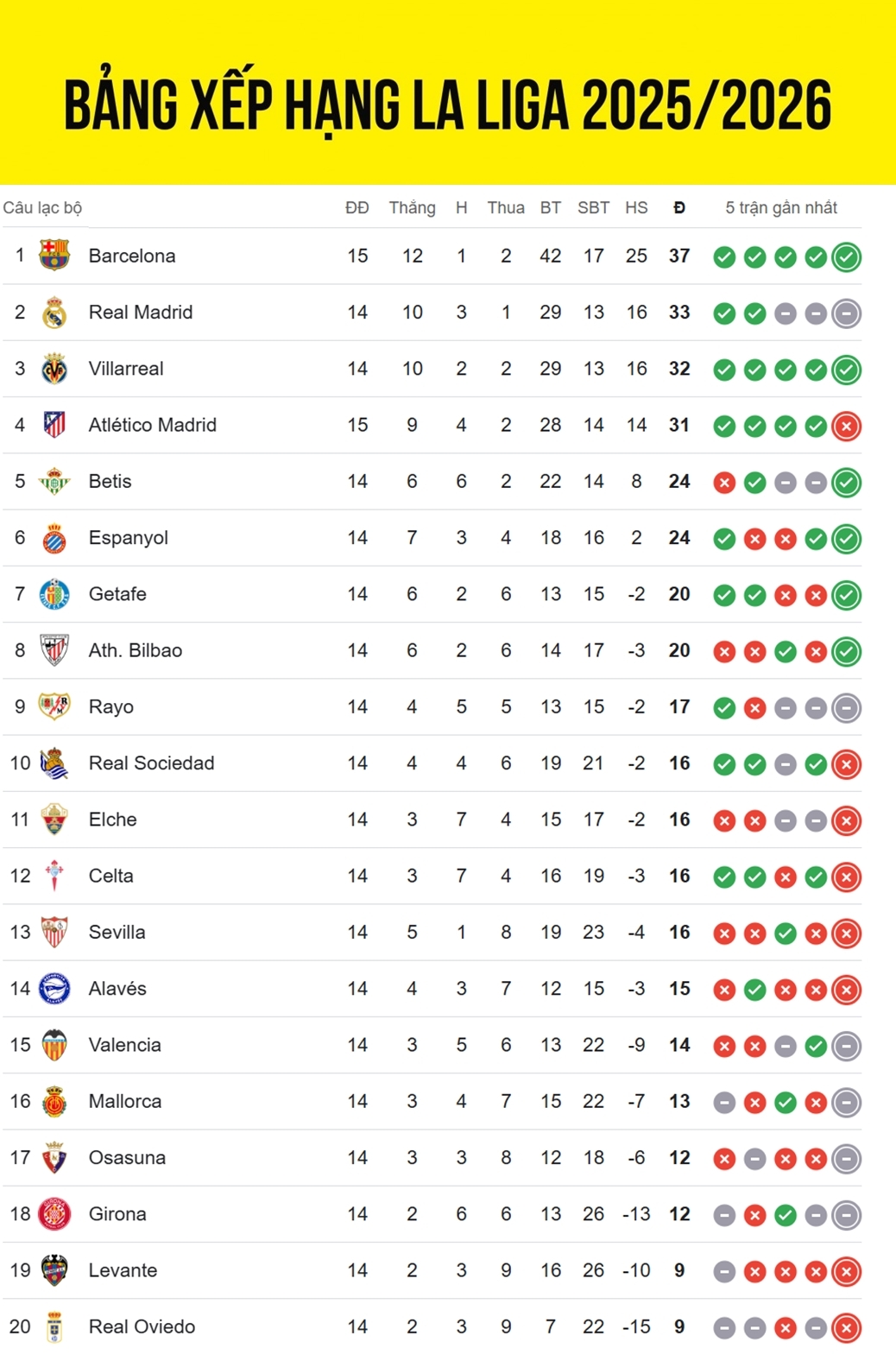
Task: Click the Câu lạc bộ header
Action: [42, 207]
